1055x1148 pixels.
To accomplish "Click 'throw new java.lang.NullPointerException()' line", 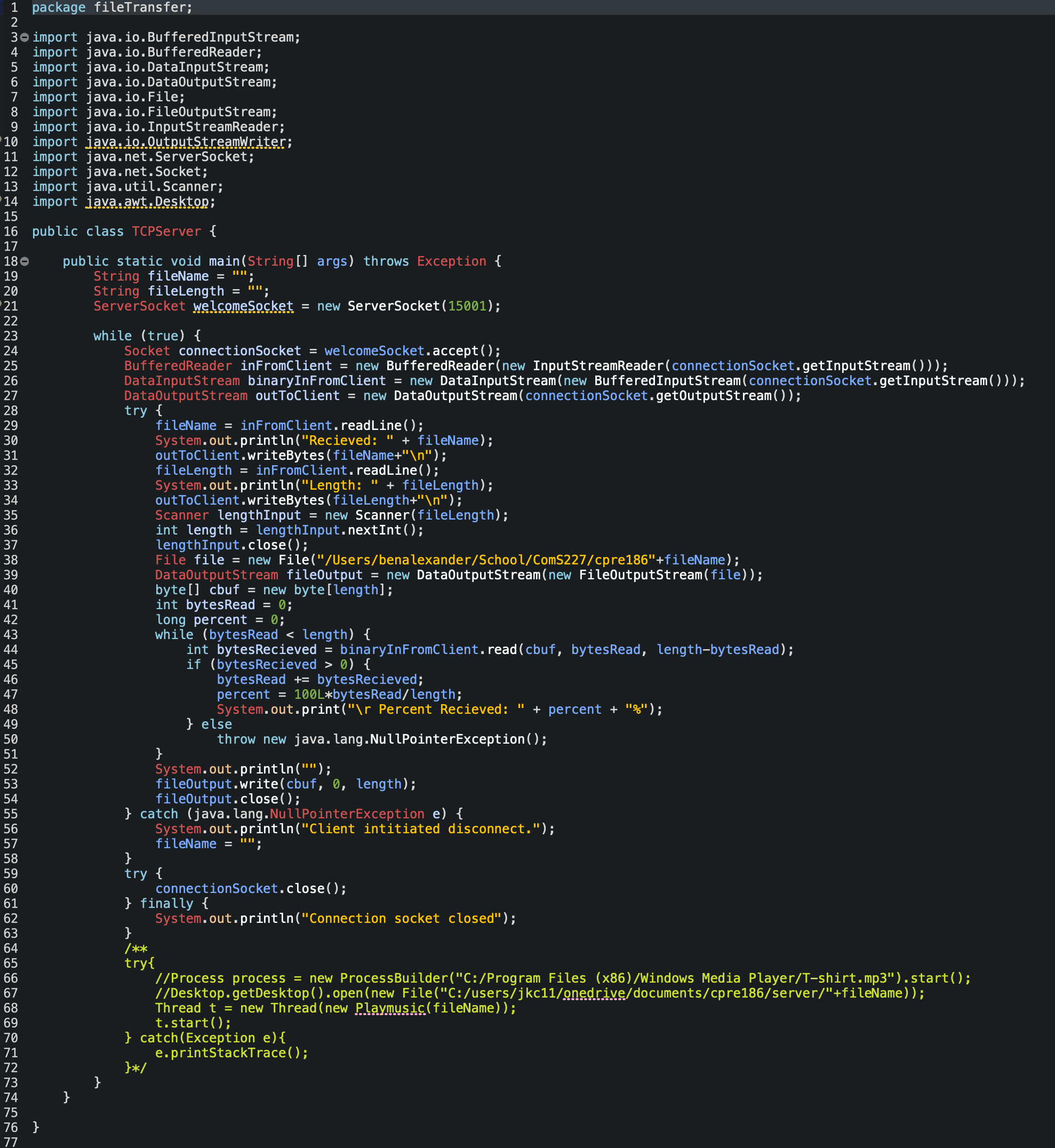I will point(382,740).
